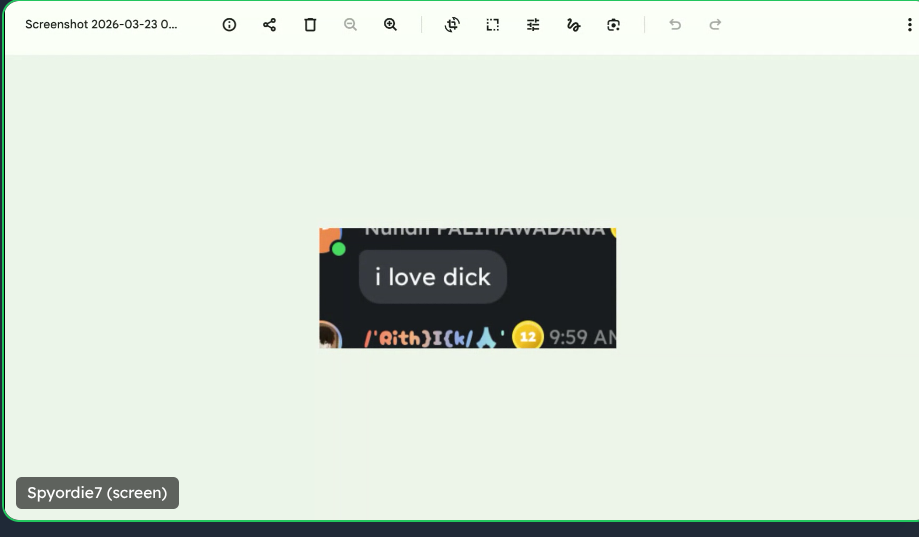Undo the last edit
Screen dimensions: 919x537
point(675,25)
